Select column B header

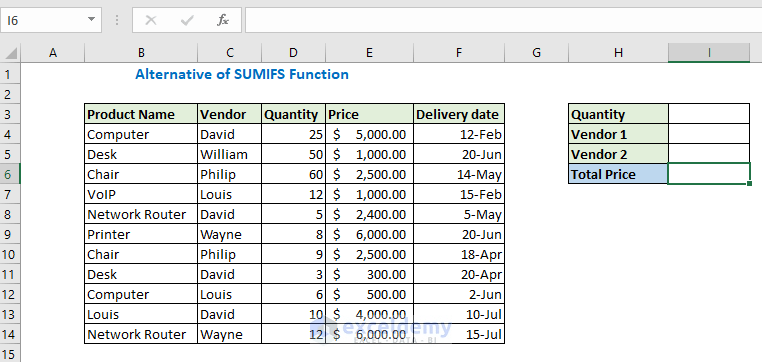pyautogui.click(x=141, y=52)
